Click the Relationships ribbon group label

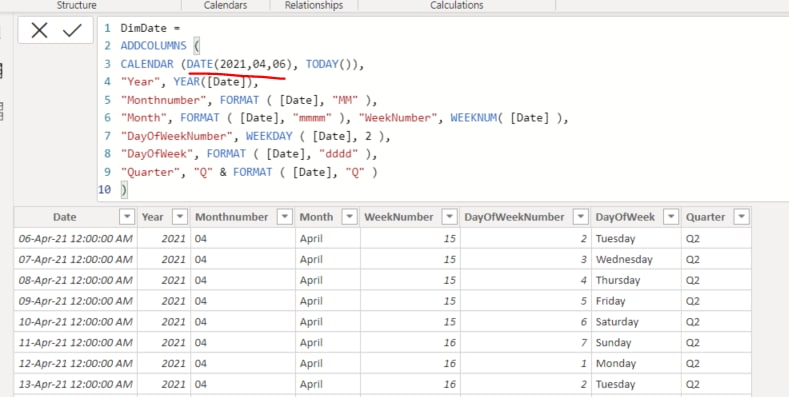click(x=314, y=6)
